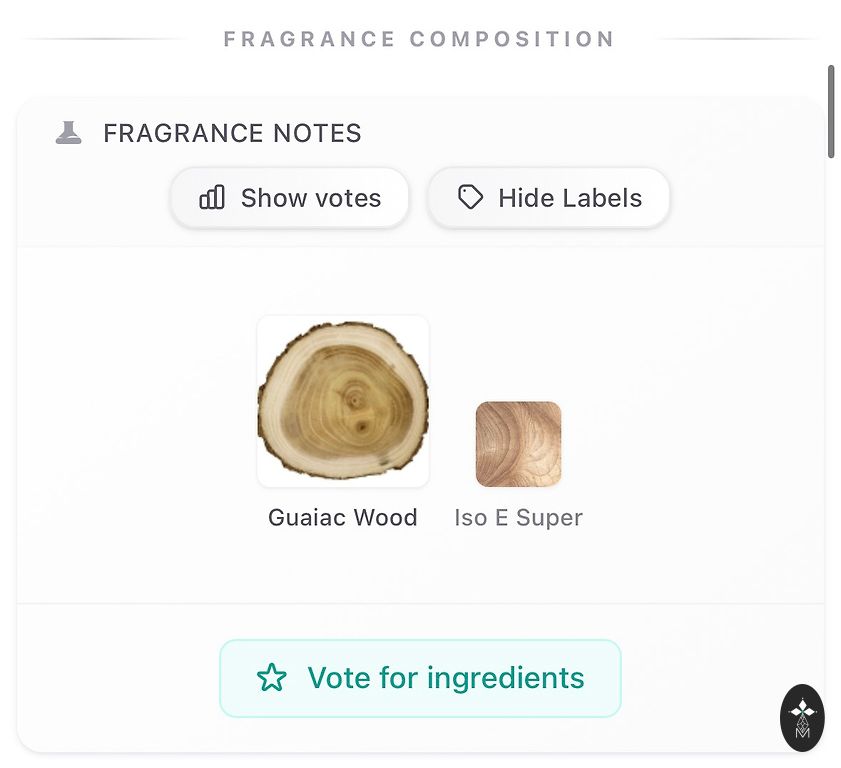This screenshot has width=841, height=768.
Task: Click the FRAGRANCE COMPOSITION section title
Action: (419, 40)
